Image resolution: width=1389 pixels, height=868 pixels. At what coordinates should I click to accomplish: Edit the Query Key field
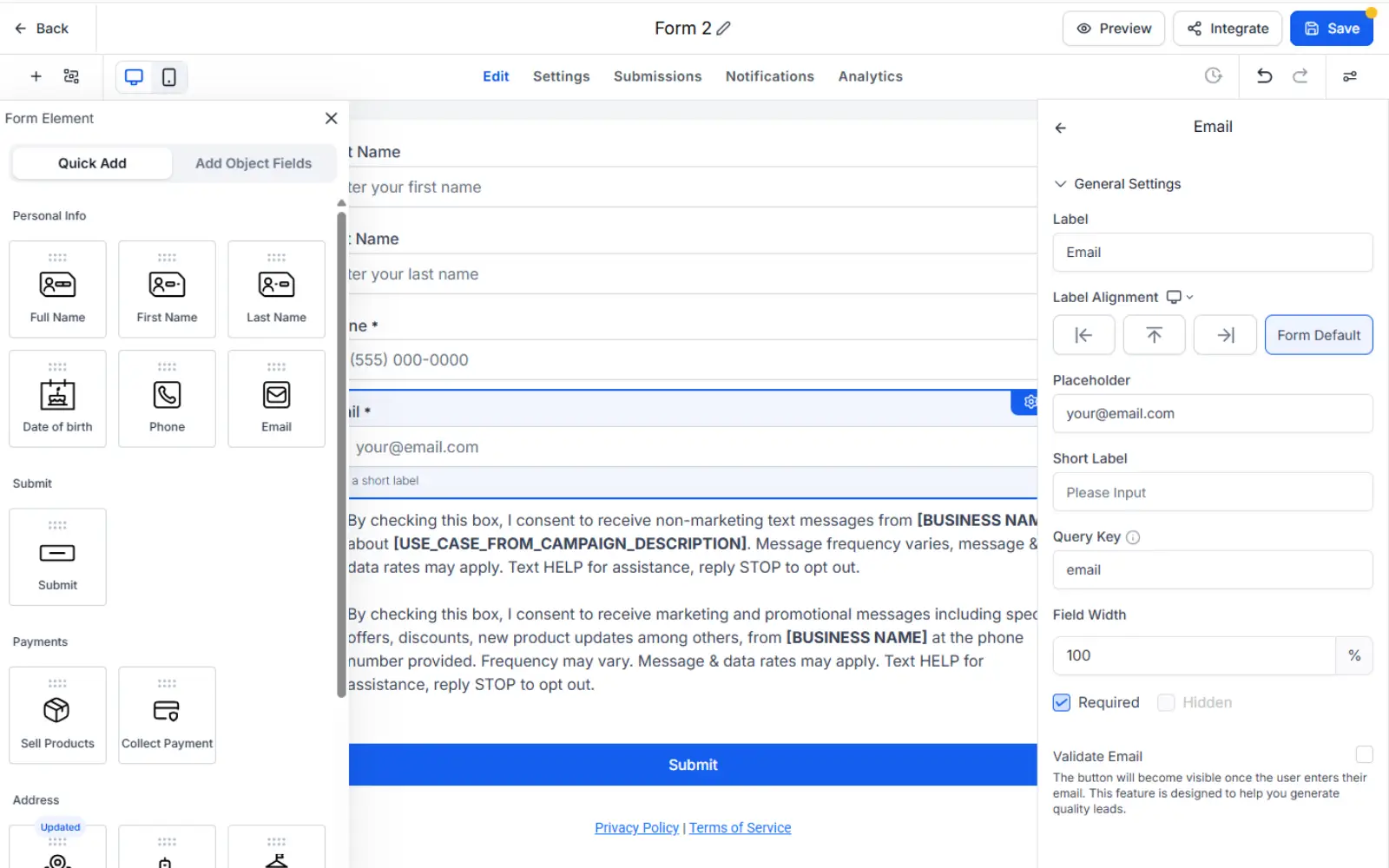click(1213, 570)
